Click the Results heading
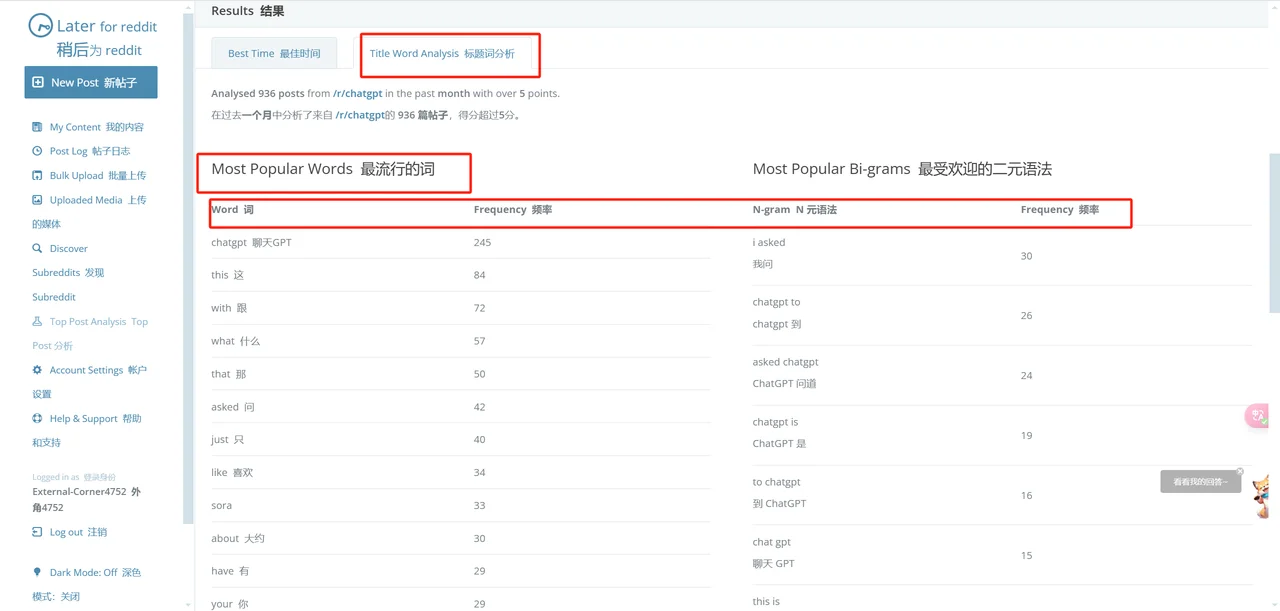This screenshot has height=611, width=1280. tap(248, 11)
